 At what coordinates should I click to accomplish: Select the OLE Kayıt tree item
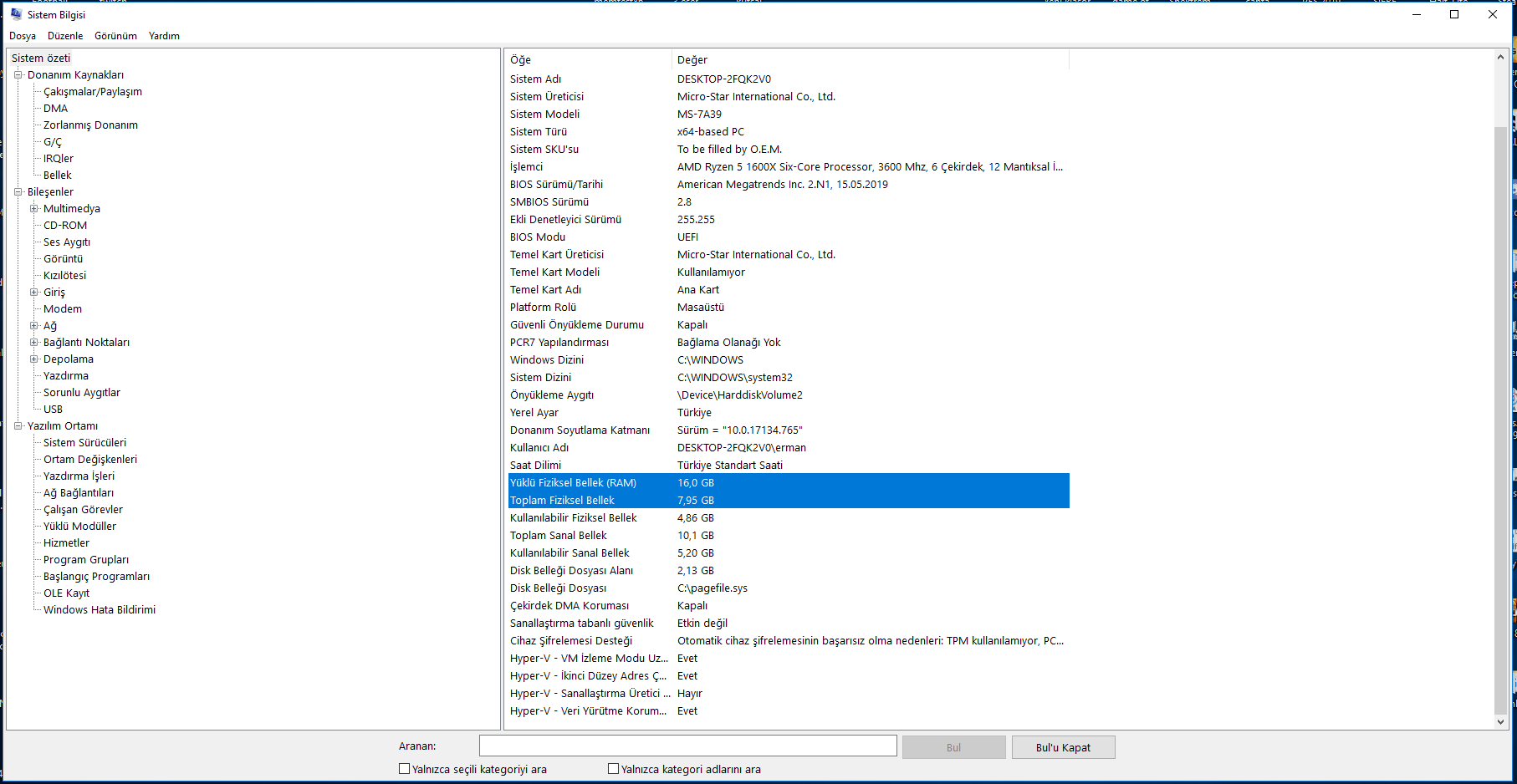[67, 593]
